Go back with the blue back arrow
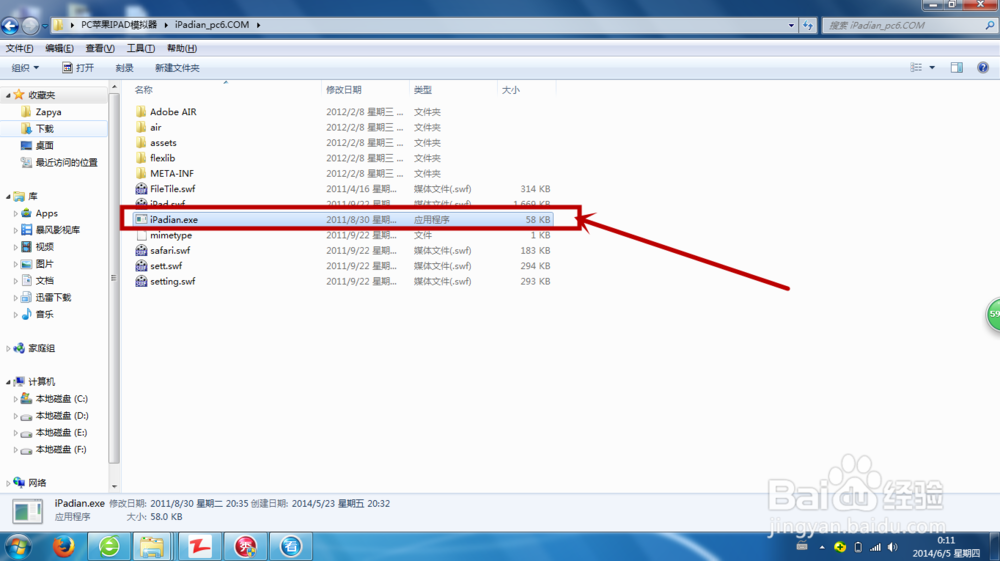 (x=10, y=26)
